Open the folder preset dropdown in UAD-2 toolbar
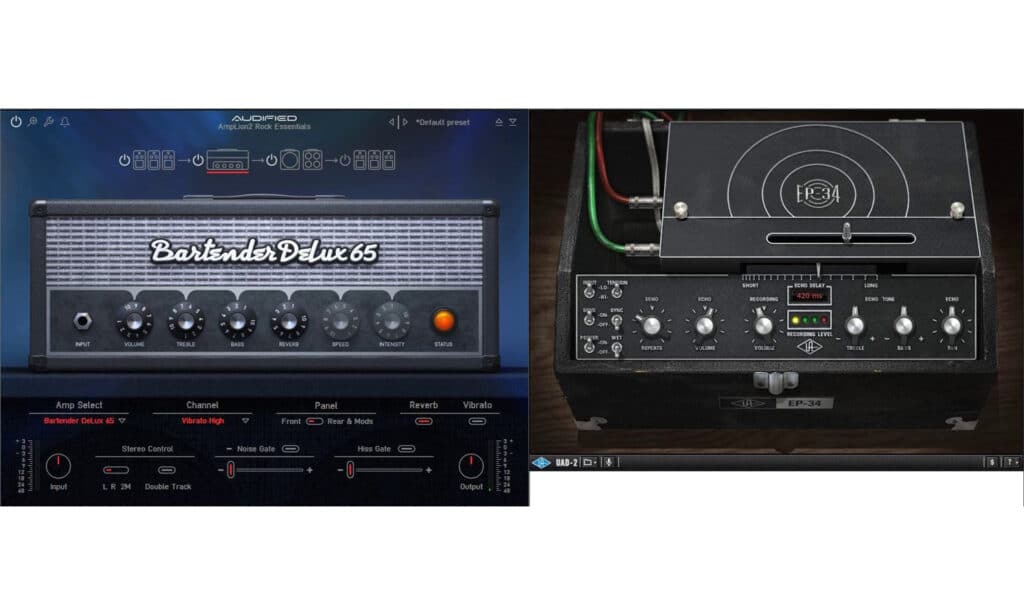The width and height of the screenshot is (1024, 615). [x=590, y=463]
